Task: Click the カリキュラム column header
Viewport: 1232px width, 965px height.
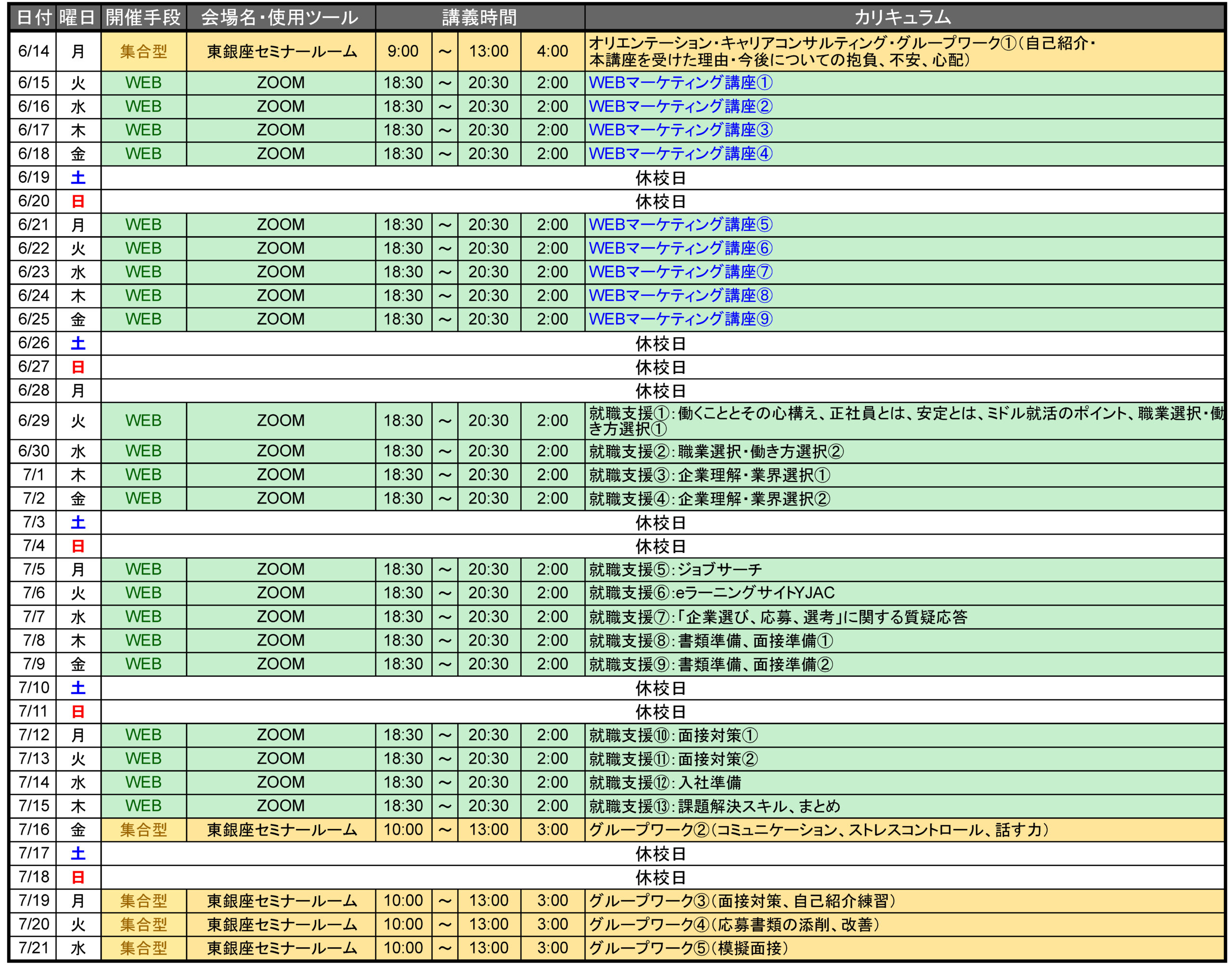Action: 904,17
